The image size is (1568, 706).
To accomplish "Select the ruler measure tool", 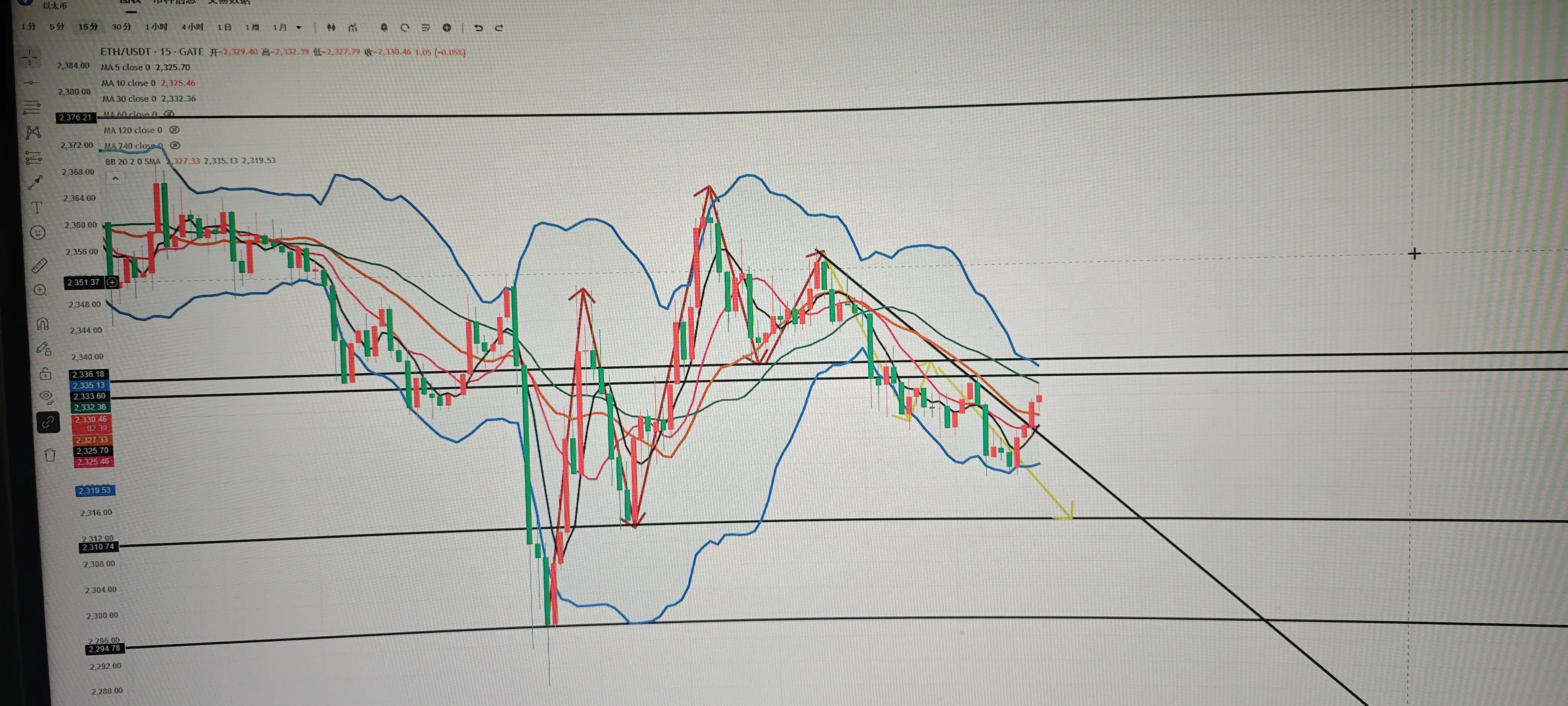I will point(39,265).
